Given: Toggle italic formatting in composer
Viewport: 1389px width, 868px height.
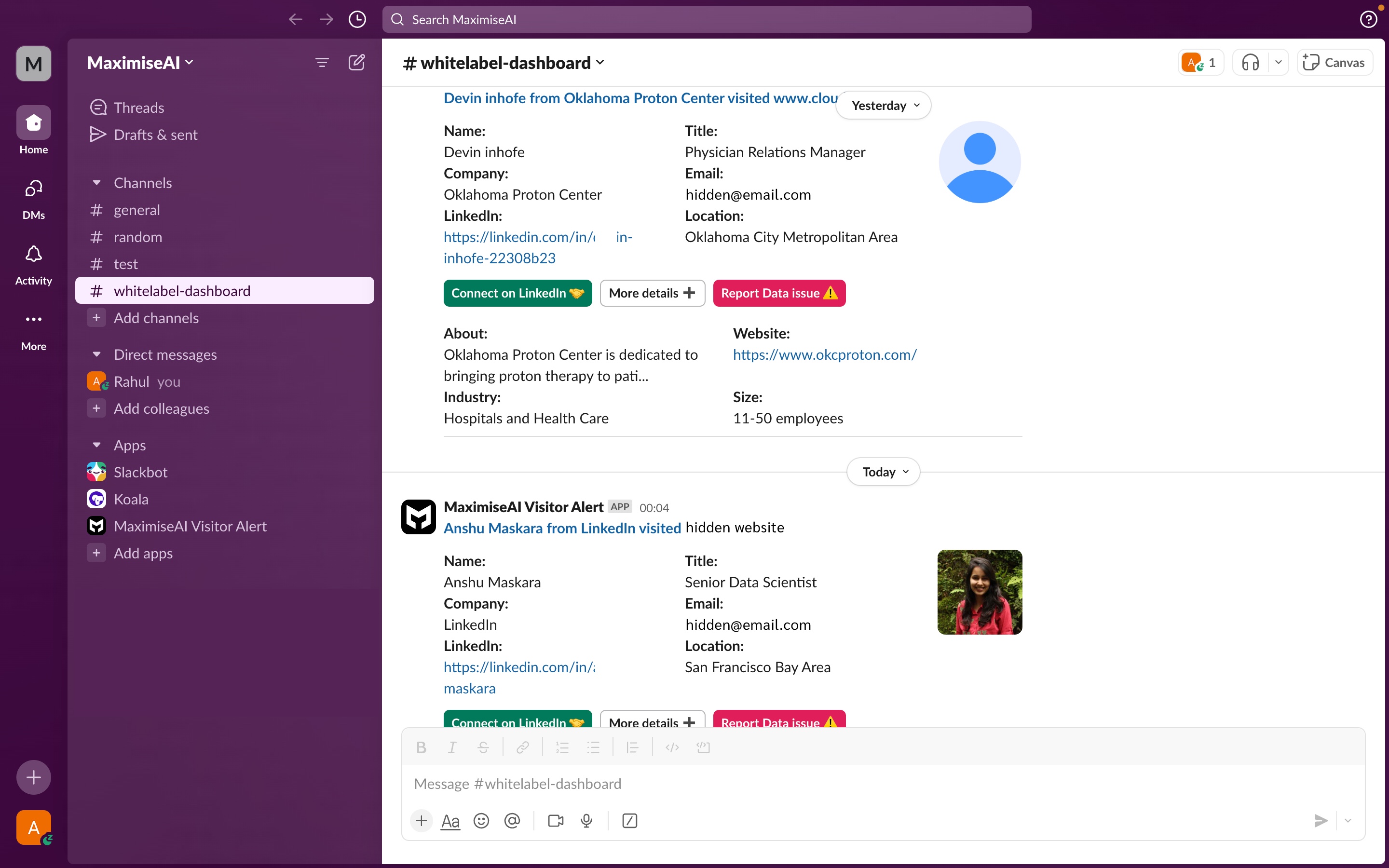Looking at the screenshot, I should 452,747.
